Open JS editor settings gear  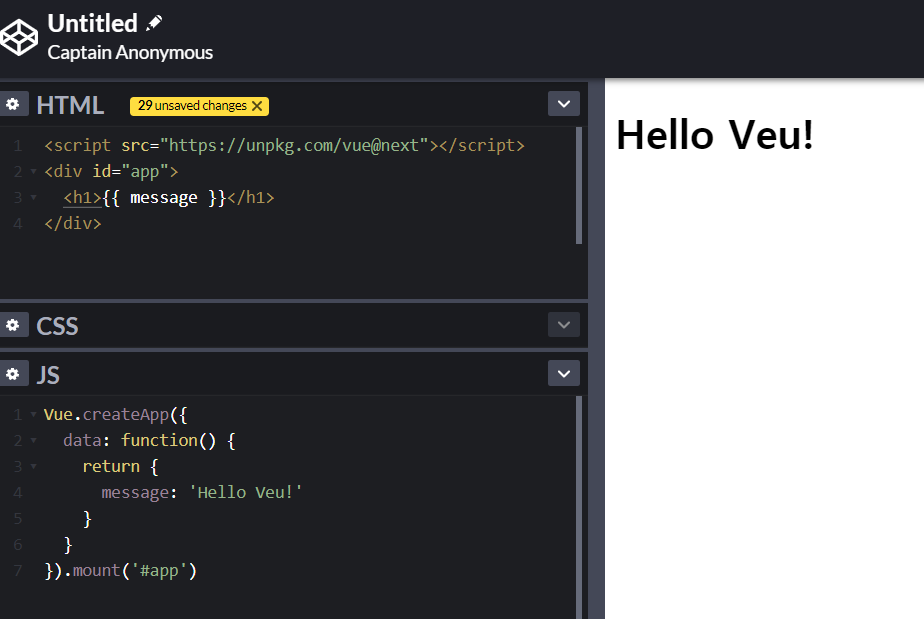click(x=13, y=374)
